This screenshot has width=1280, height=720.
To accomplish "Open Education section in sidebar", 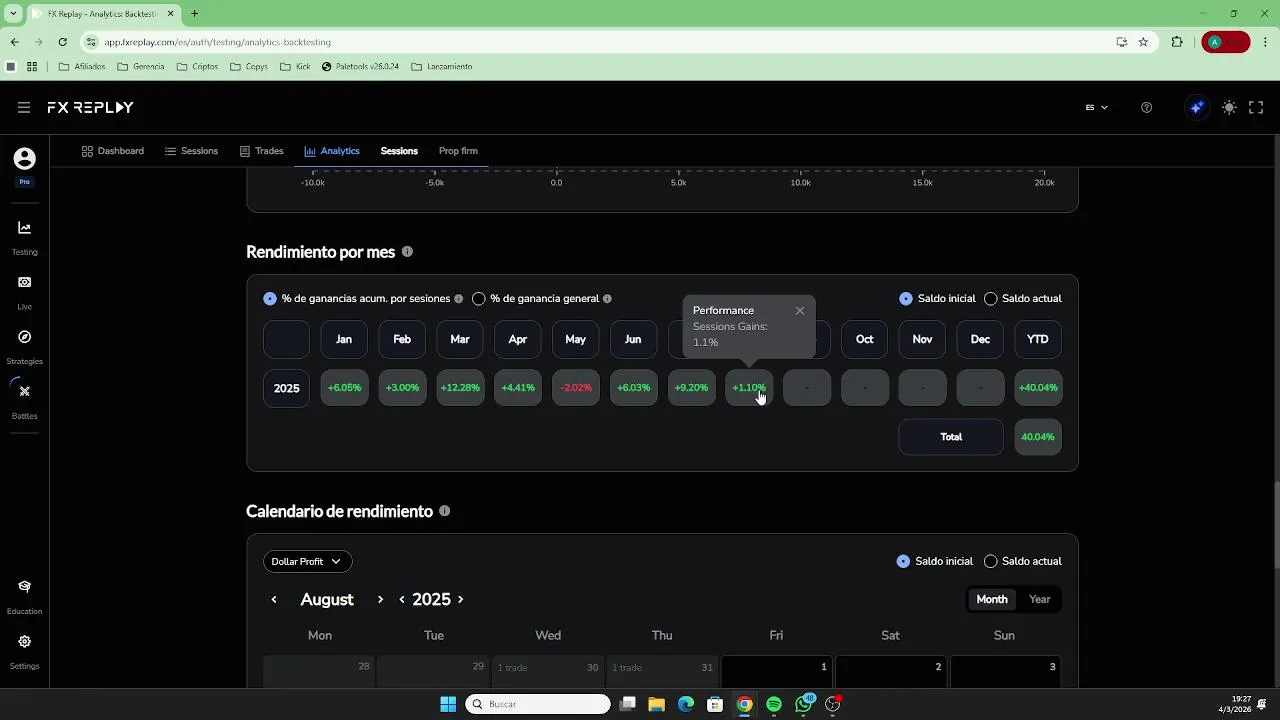I will [25, 596].
